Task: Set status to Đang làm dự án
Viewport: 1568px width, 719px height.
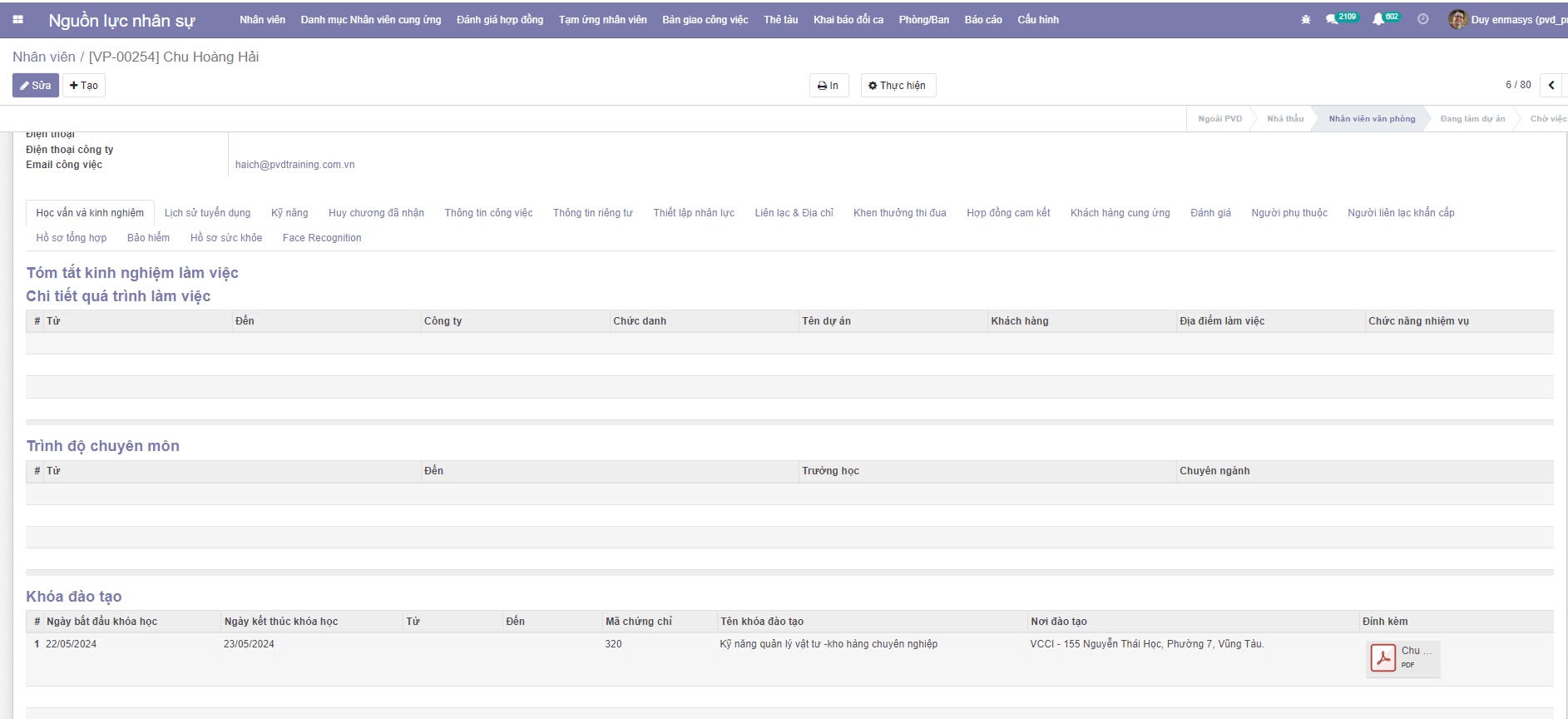Action: tap(1472, 119)
